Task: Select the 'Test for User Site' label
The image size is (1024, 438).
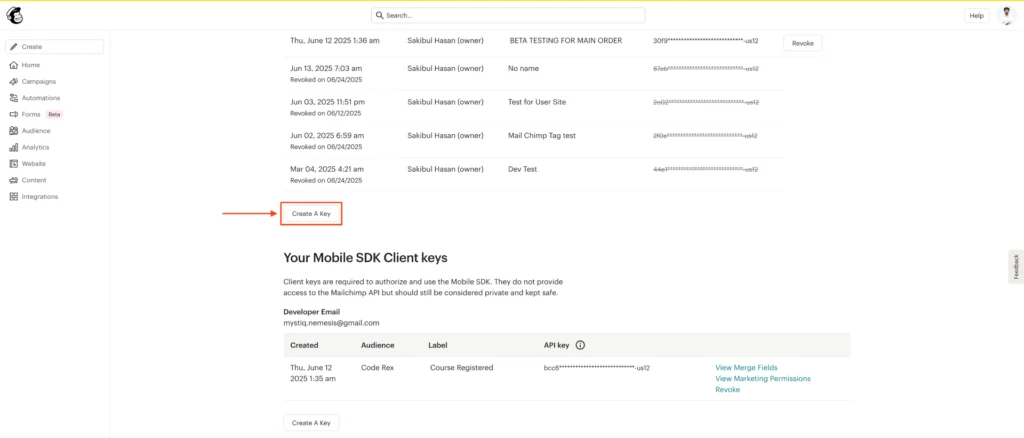Action: [x=537, y=102]
